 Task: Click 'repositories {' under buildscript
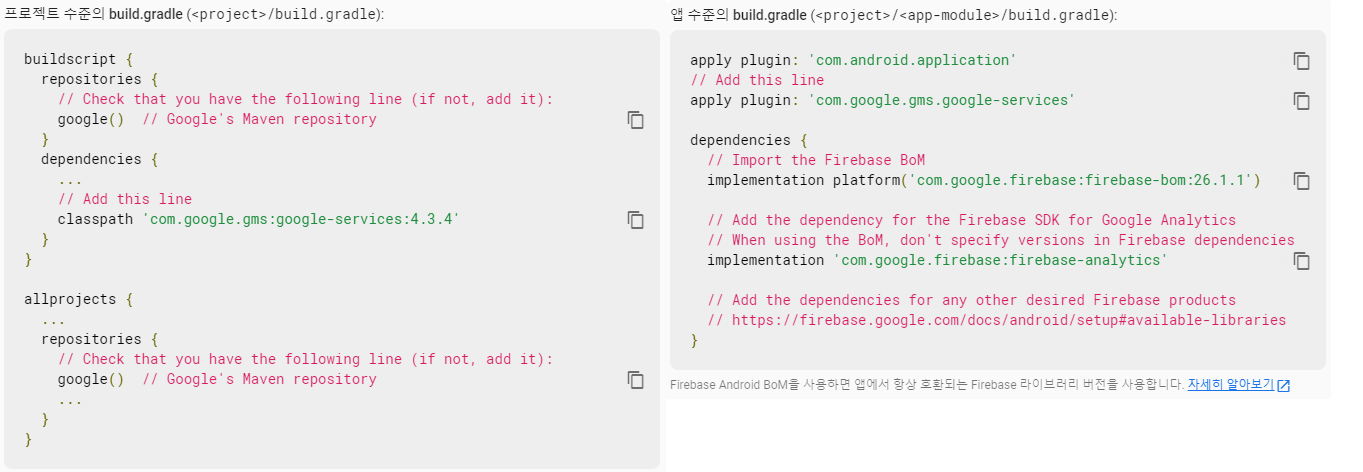point(99,79)
